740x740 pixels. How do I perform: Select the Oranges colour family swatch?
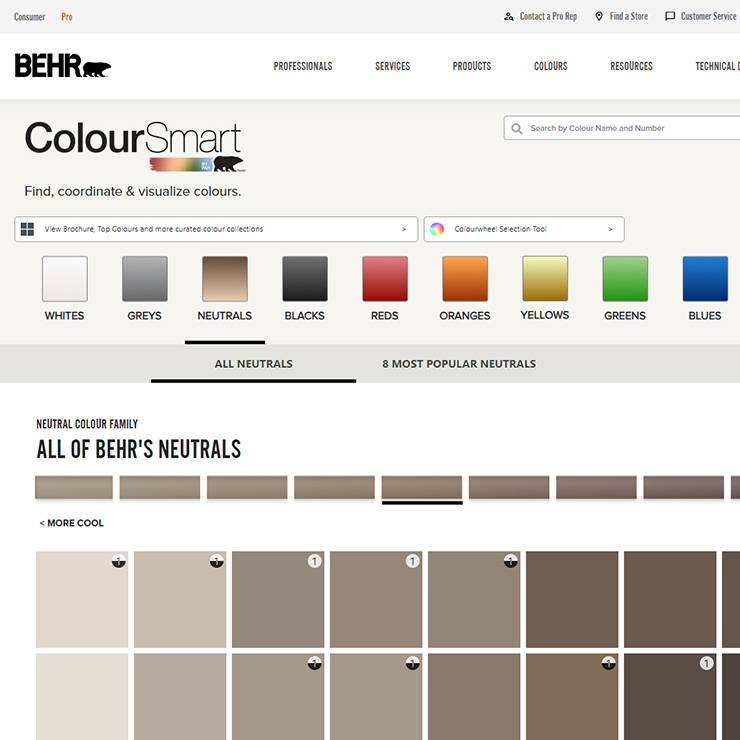pyautogui.click(x=465, y=278)
